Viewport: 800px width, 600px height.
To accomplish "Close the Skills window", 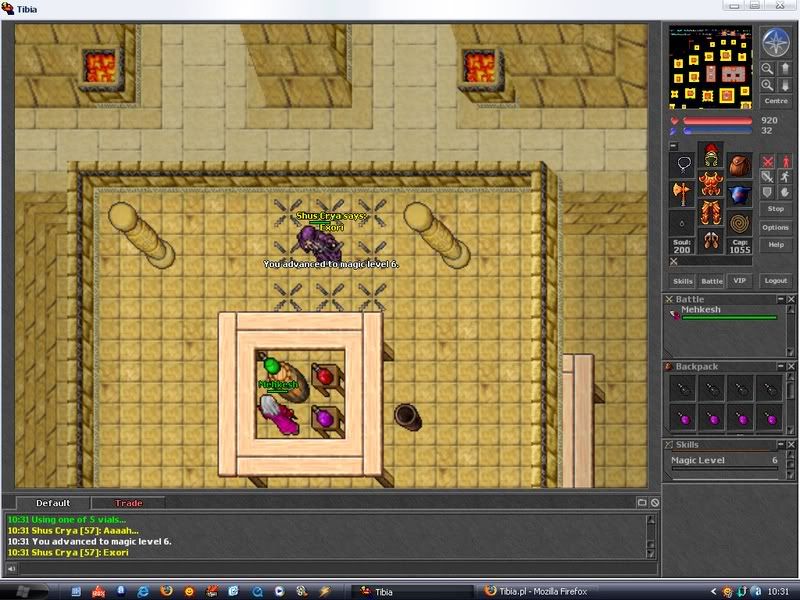I will tap(791, 444).
